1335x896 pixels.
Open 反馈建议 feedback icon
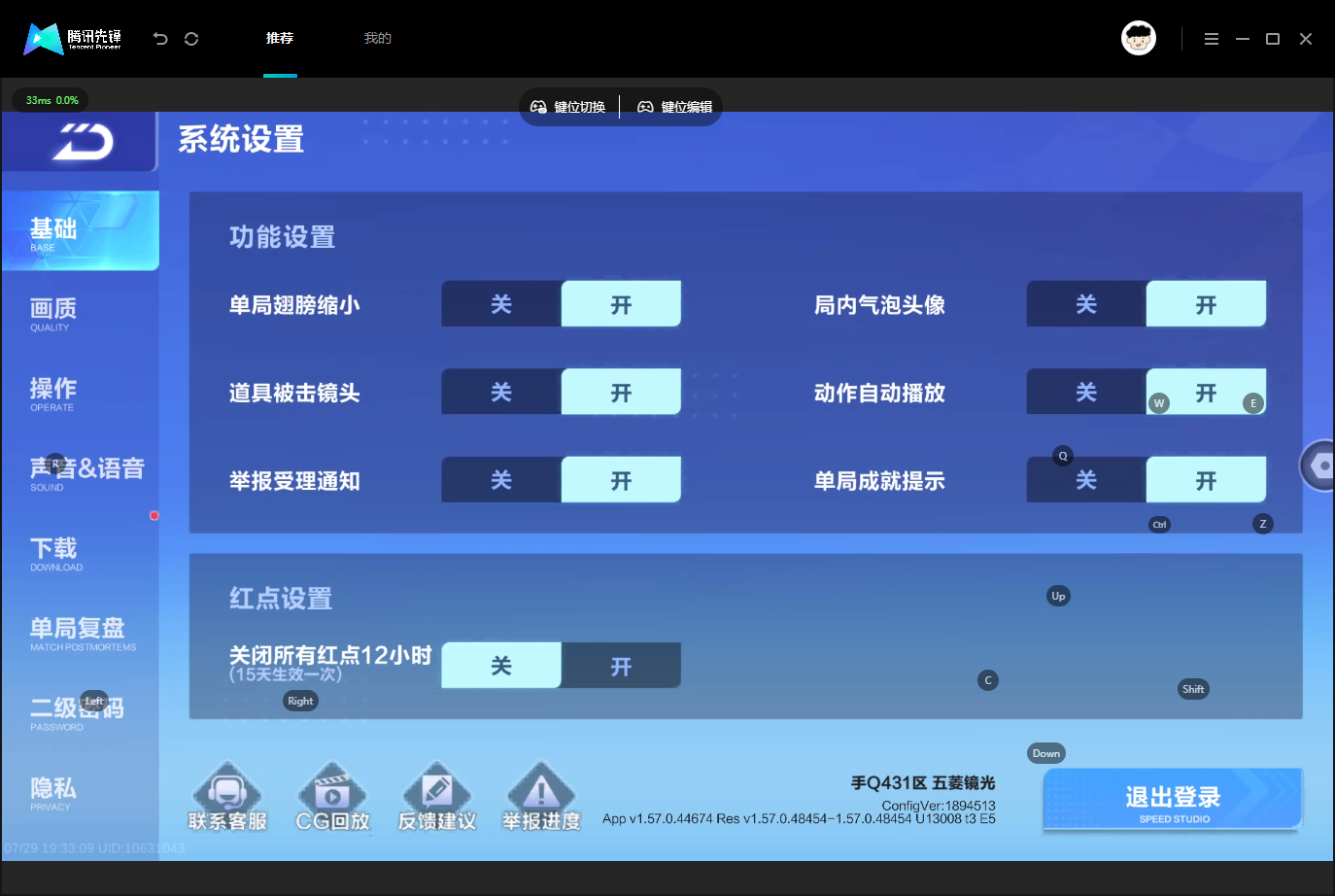[437, 797]
